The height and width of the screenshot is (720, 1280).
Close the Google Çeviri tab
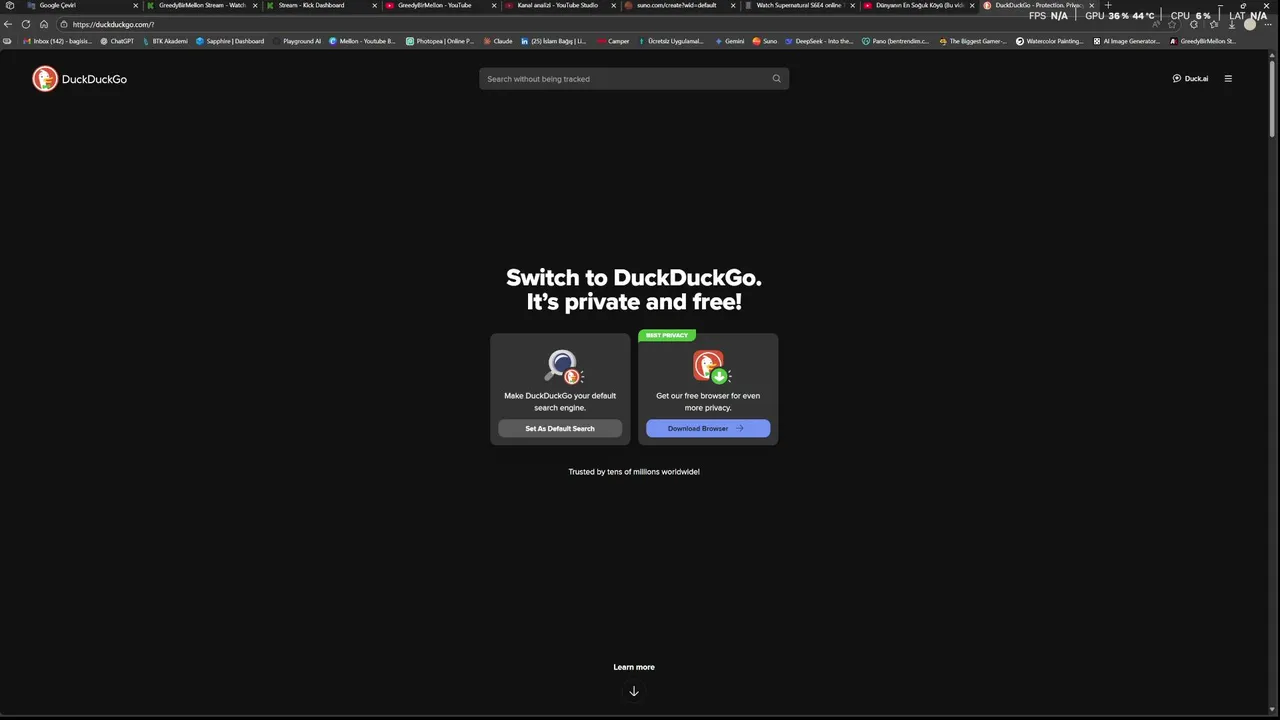(136, 6)
